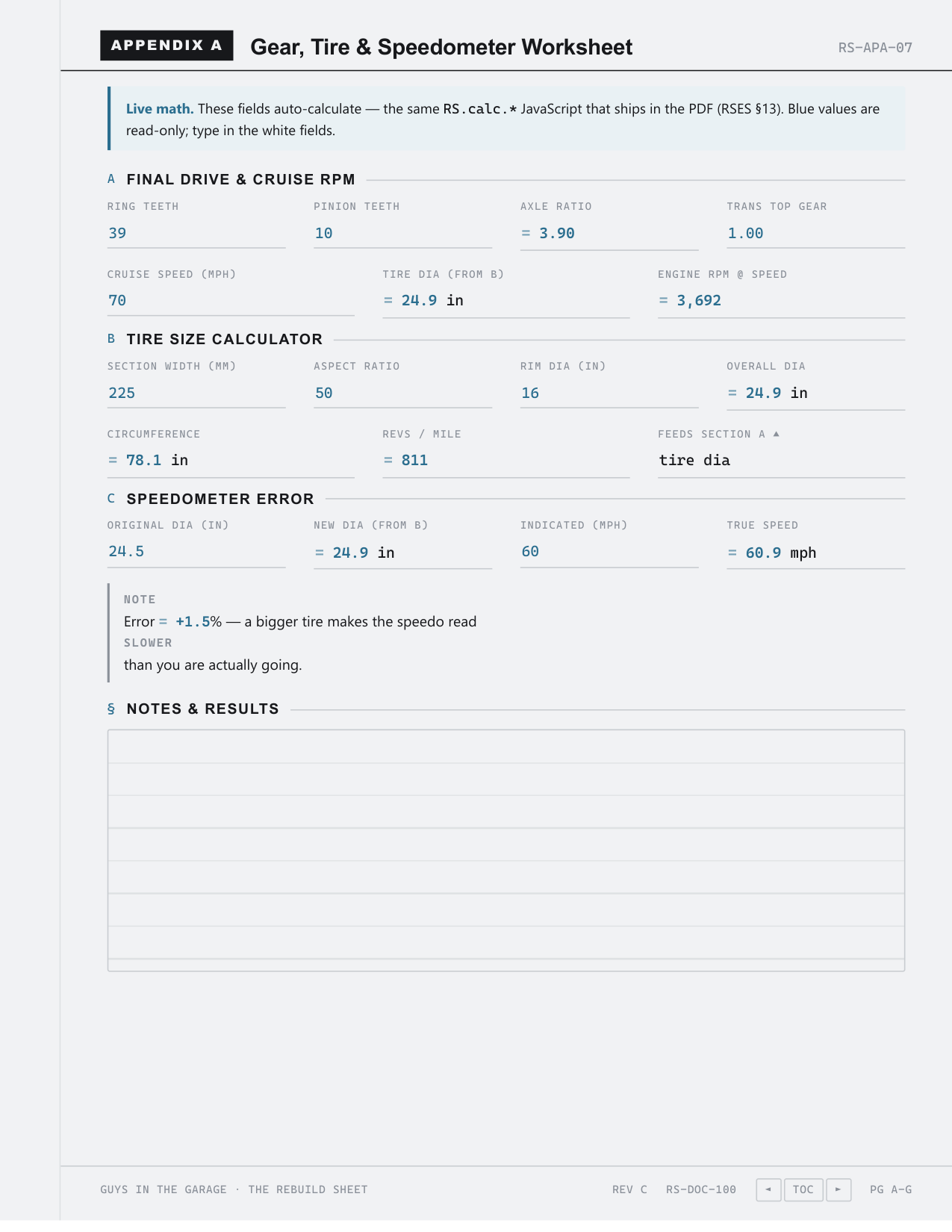Image resolution: width=952 pixels, height=1232 pixels.
Task: Click the Axle Ratio computed value 3.90
Action: coord(556,233)
